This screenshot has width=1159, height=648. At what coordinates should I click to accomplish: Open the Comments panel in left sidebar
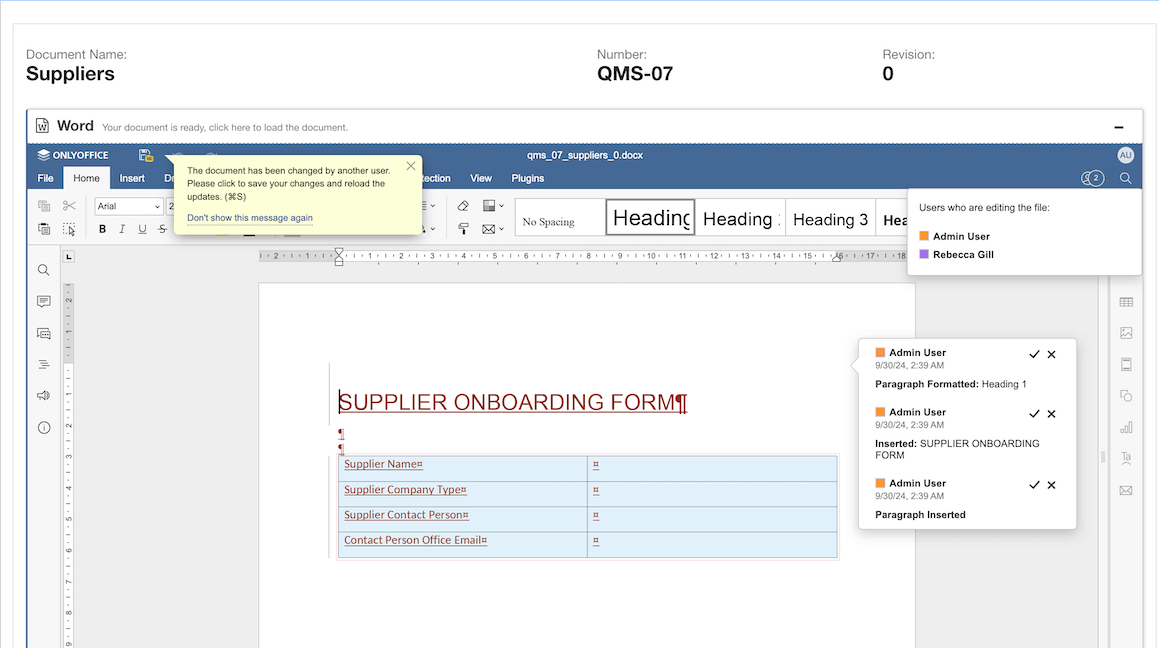[44, 301]
